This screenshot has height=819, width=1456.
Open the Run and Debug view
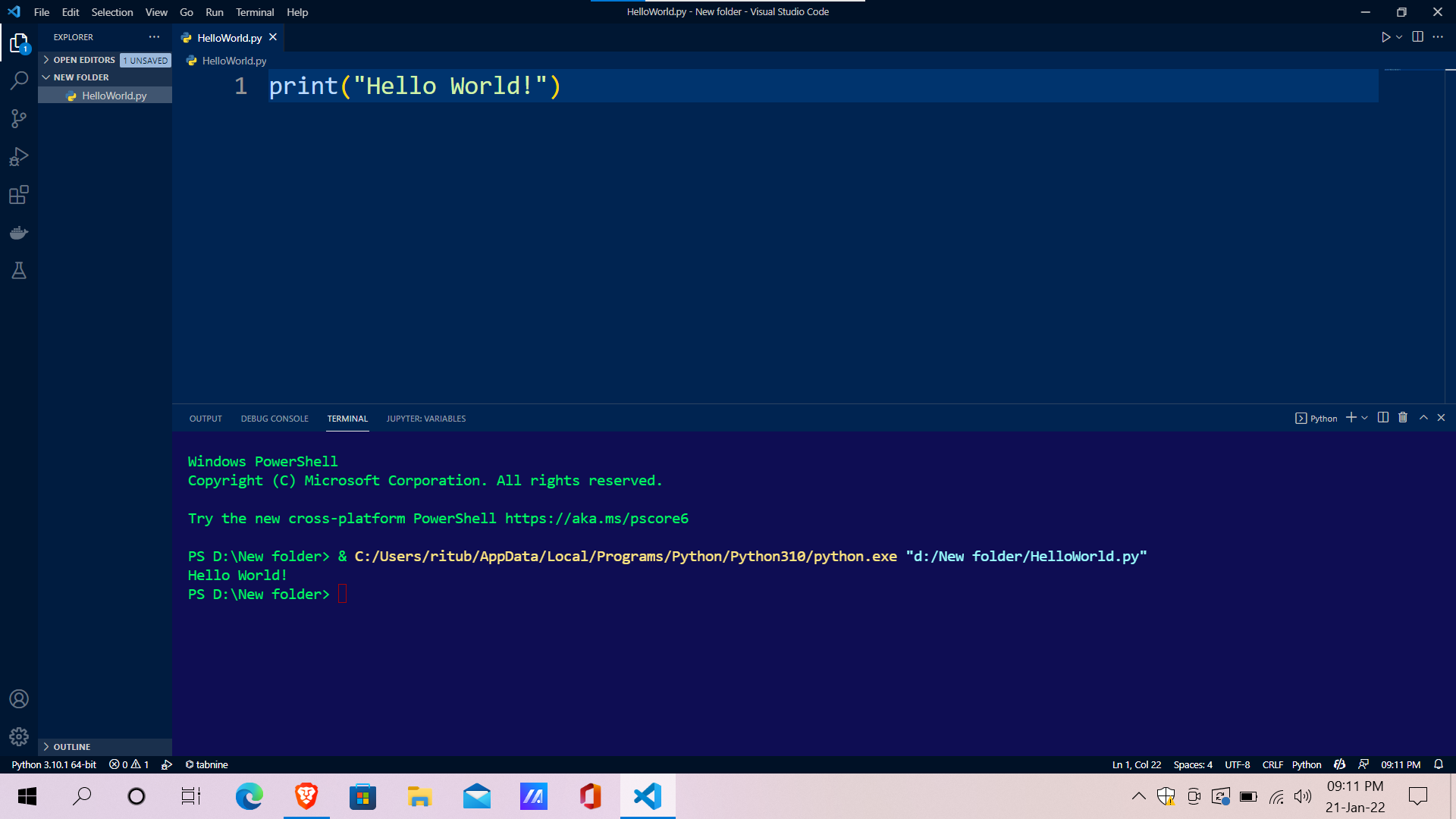pyautogui.click(x=19, y=156)
